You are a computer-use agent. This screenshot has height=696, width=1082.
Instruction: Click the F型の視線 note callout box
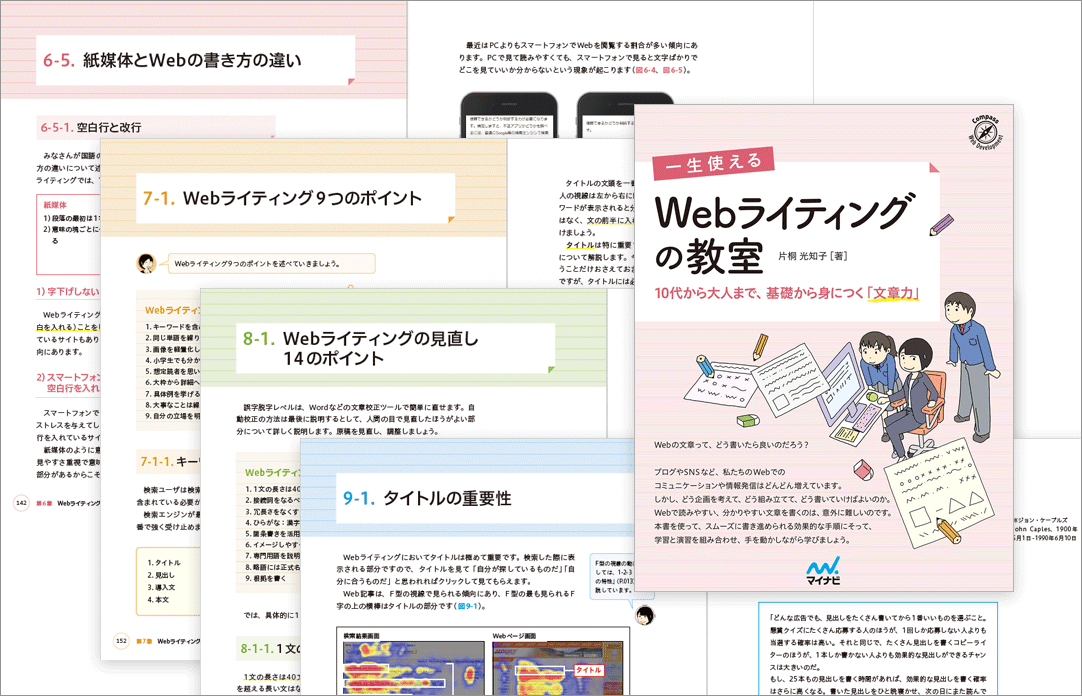611,576
